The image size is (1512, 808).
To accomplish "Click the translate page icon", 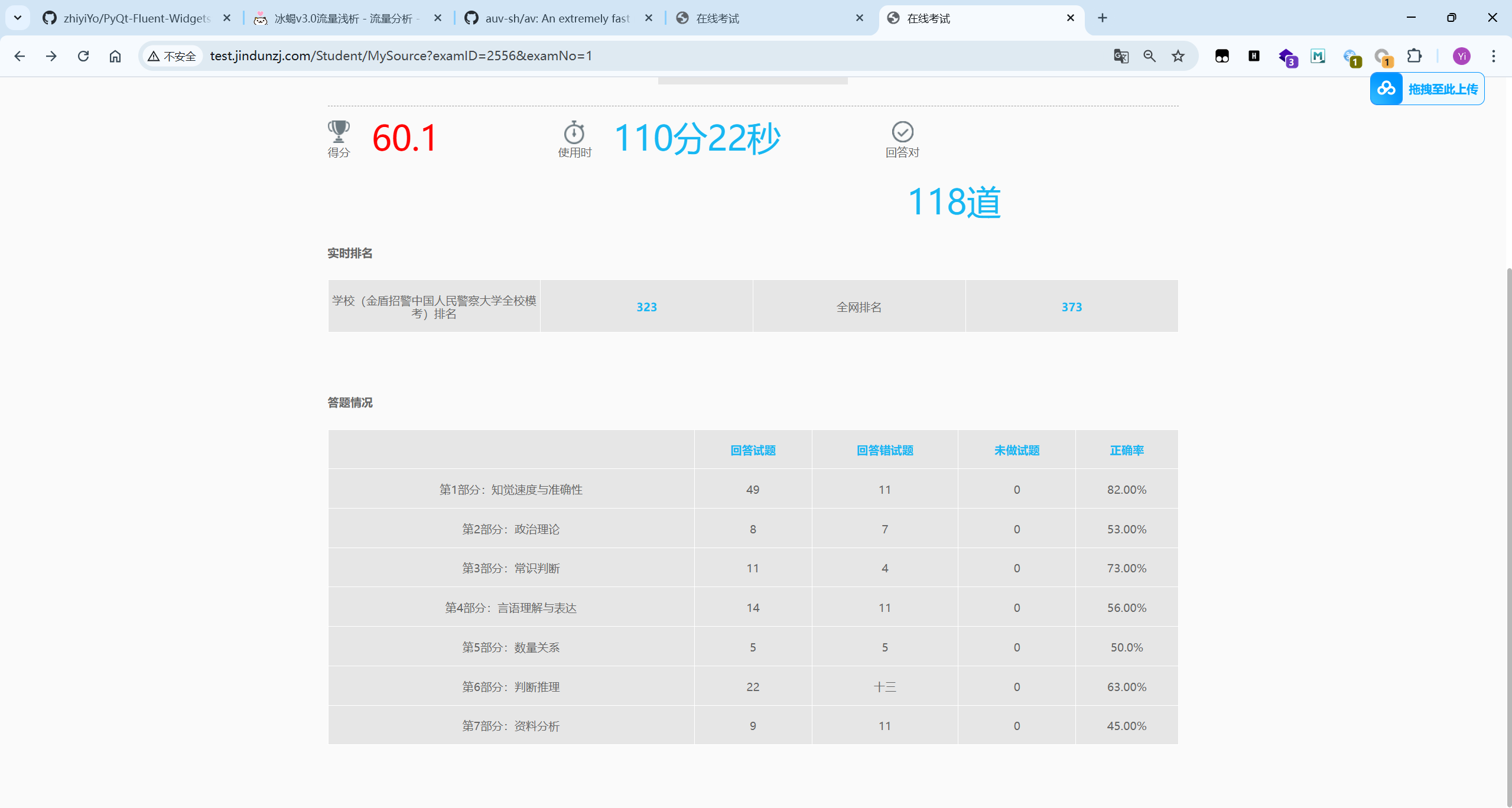I will pyautogui.click(x=1121, y=56).
